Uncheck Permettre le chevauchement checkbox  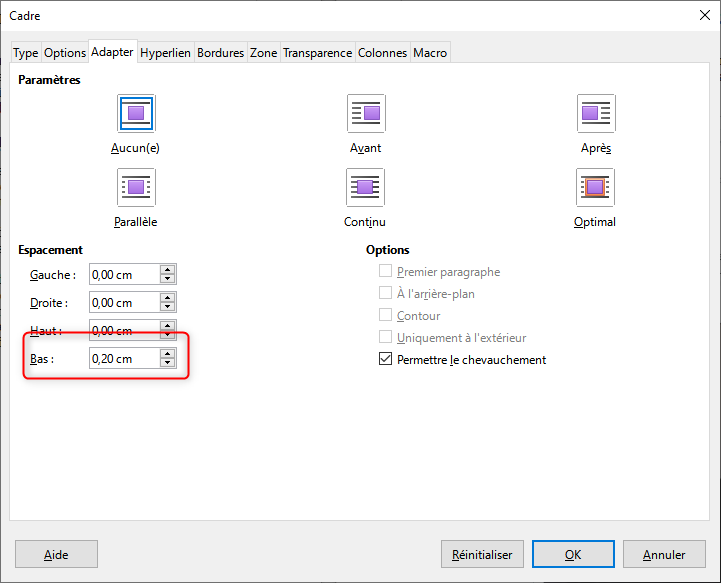point(386,360)
